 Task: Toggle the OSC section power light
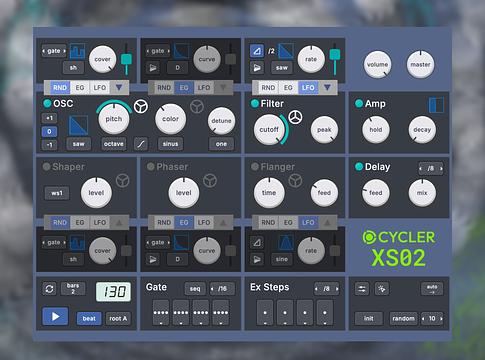coord(47,103)
